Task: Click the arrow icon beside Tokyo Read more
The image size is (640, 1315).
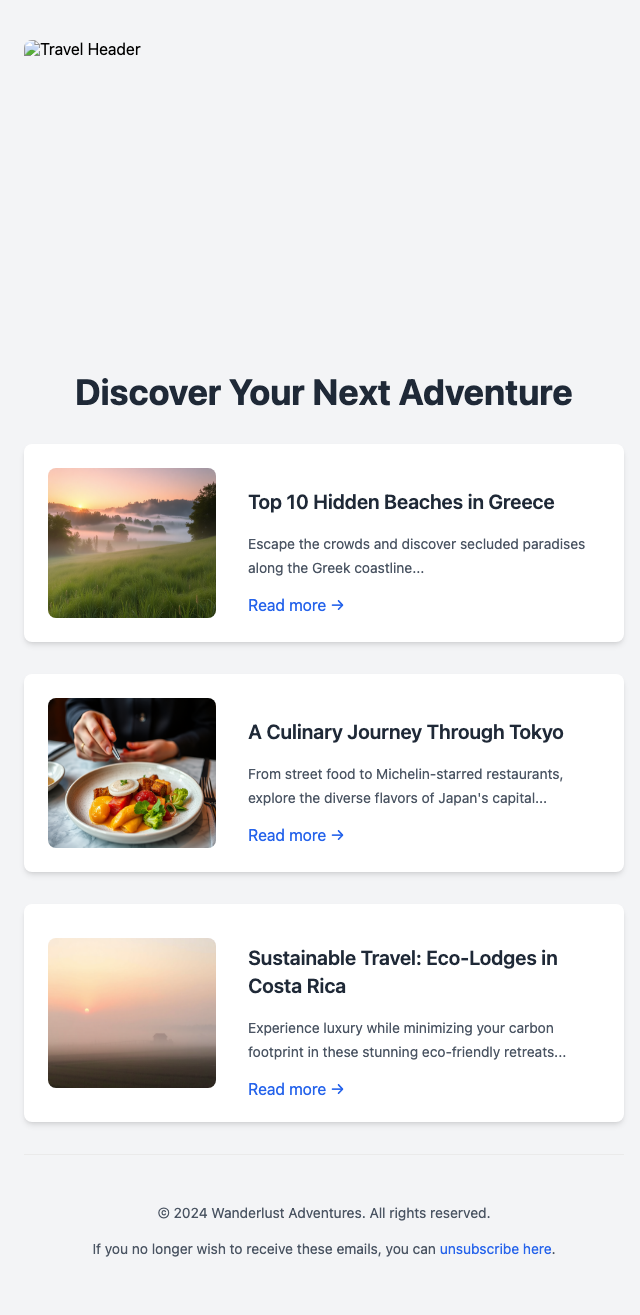Action: 338,835
